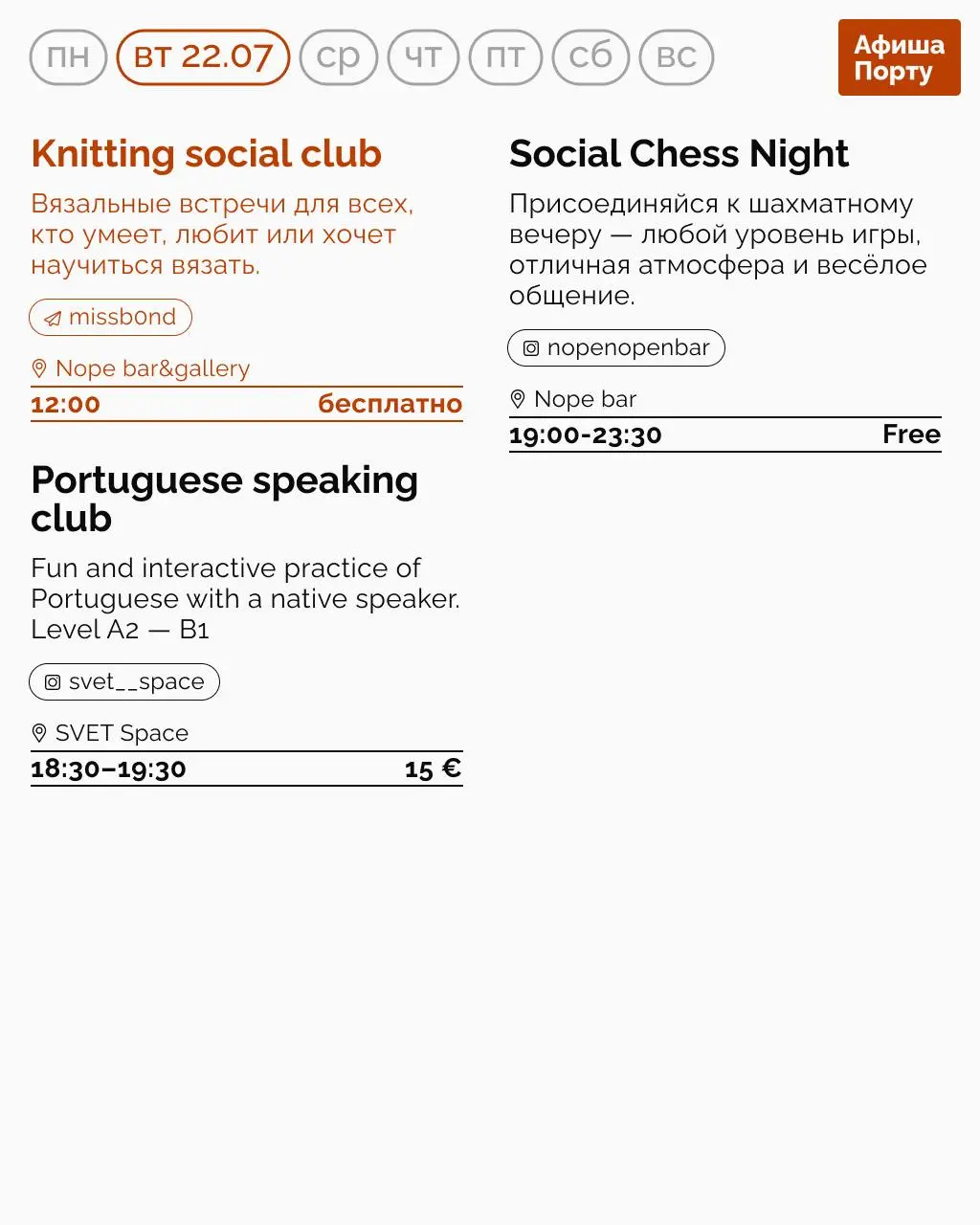Select the Tuesday вт 22.07 tab
Image resolution: width=980 pixels, height=1225 pixels.
(203, 57)
